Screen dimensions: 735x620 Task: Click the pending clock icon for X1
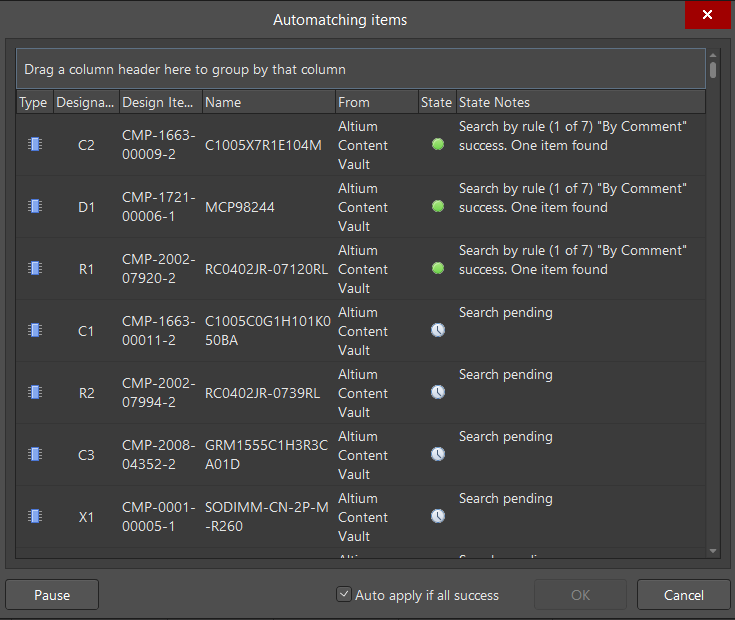pos(438,516)
